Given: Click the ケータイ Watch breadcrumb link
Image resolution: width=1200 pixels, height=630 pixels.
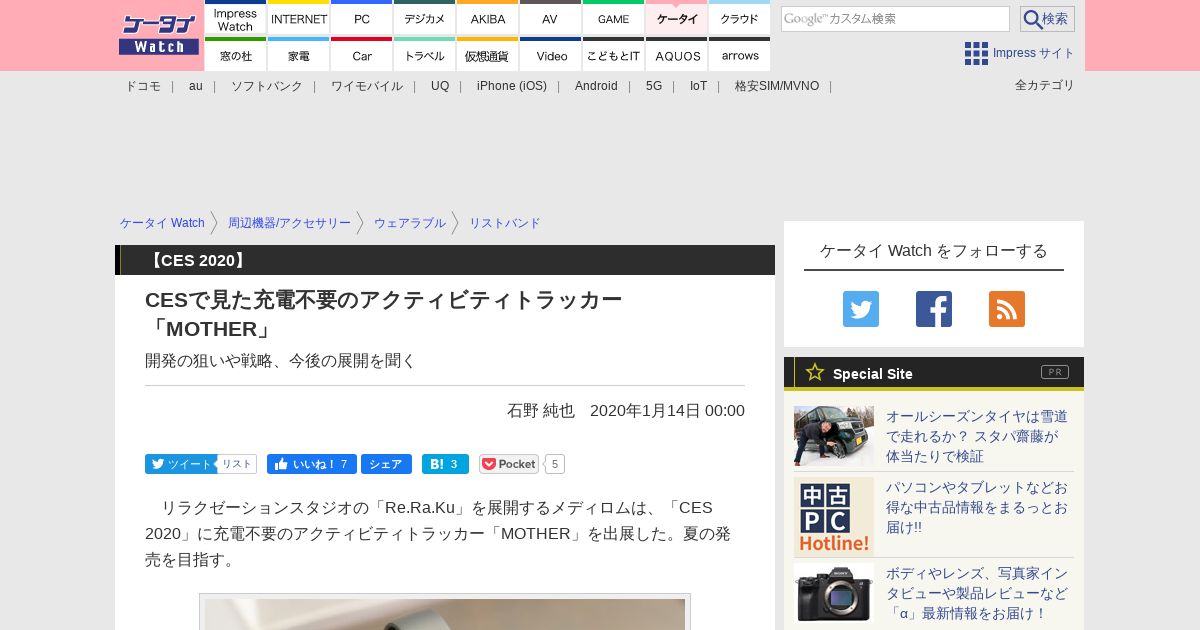Looking at the screenshot, I should [x=162, y=223].
